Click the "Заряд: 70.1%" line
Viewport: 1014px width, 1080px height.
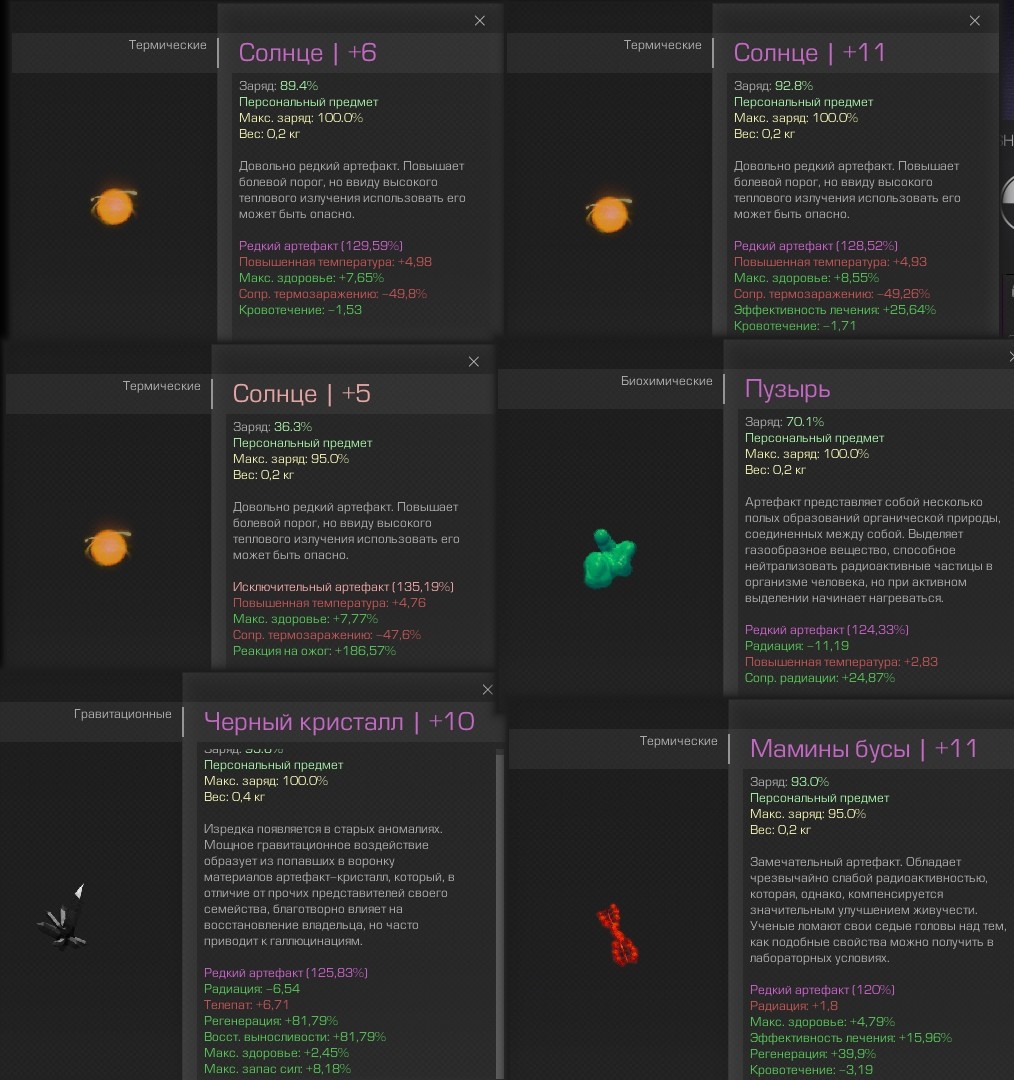tap(784, 422)
